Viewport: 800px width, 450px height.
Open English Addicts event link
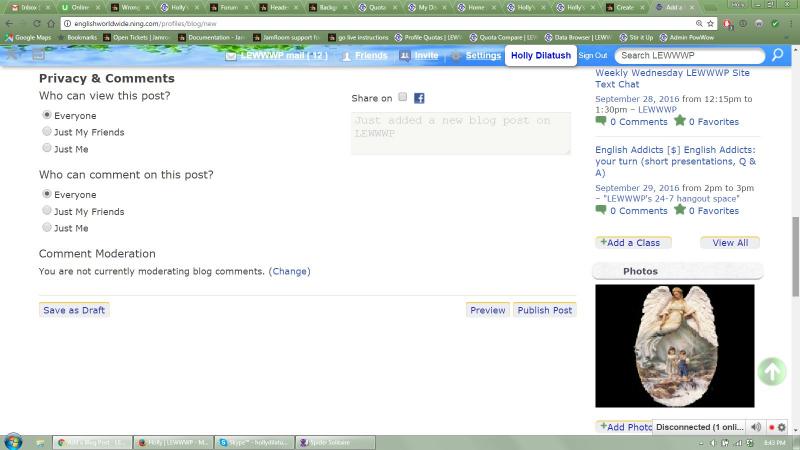(x=676, y=161)
